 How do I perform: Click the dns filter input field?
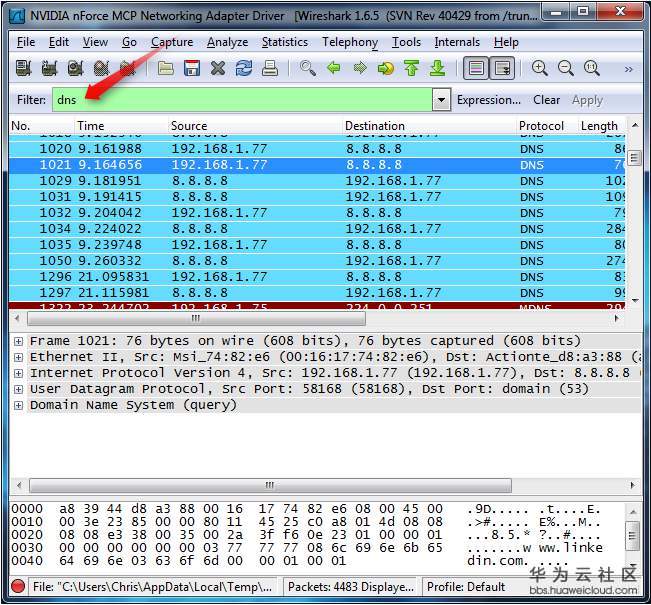(242, 100)
